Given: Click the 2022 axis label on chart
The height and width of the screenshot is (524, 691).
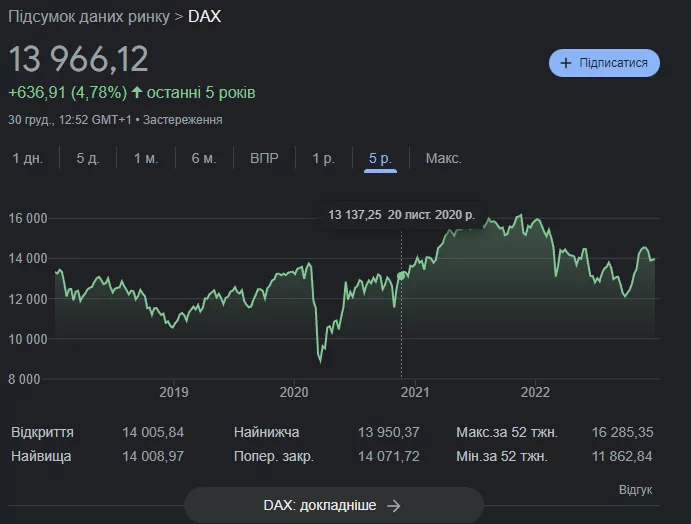Looking at the screenshot, I should click(535, 392).
